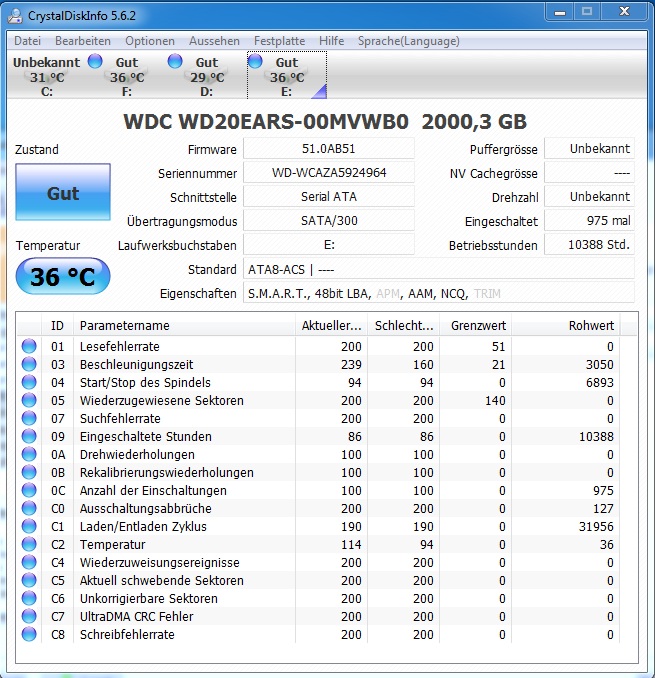
Task: Click the Firmware field 51.0AB51
Action: click(x=329, y=149)
